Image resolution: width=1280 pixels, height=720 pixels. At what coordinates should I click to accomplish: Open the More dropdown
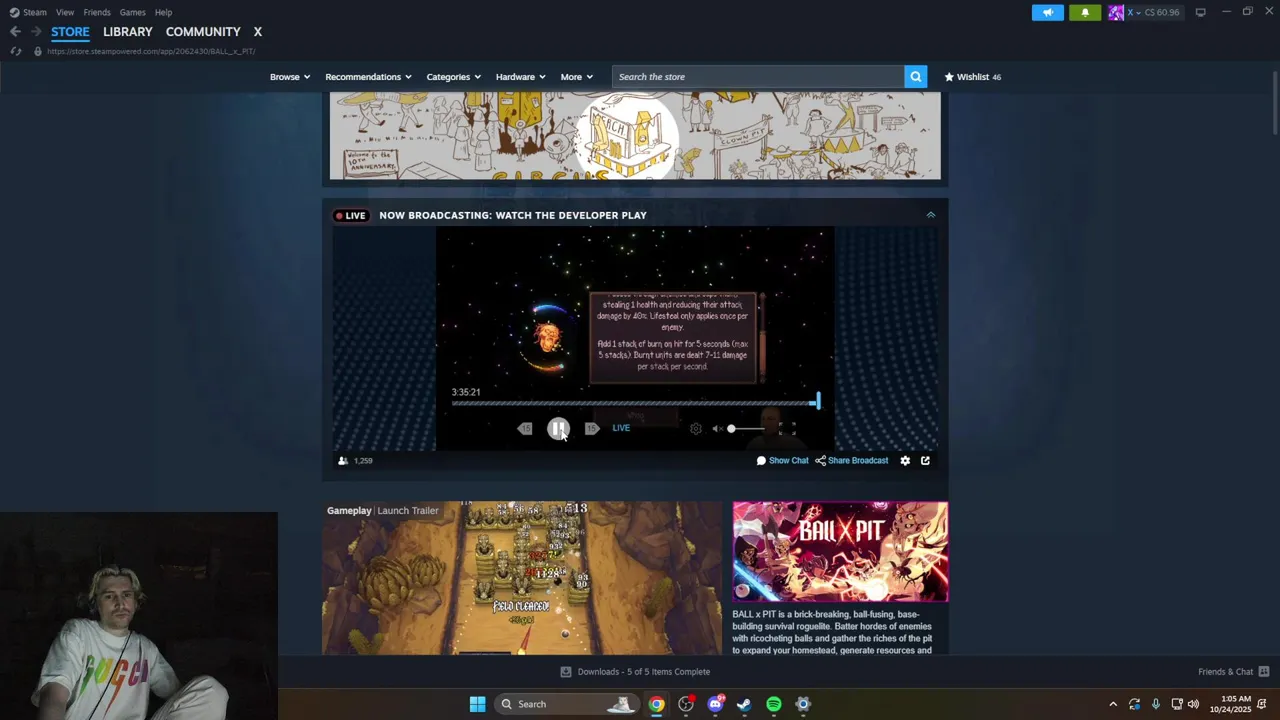click(576, 77)
